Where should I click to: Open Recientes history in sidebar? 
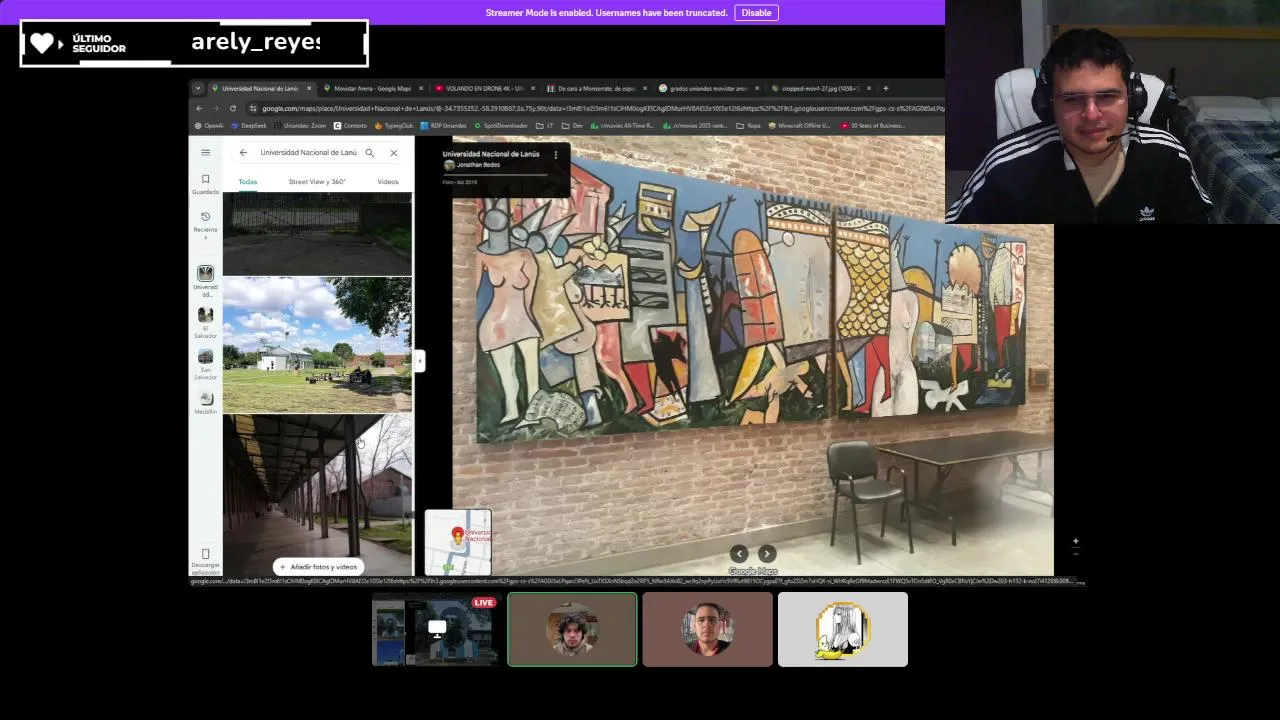point(205,225)
